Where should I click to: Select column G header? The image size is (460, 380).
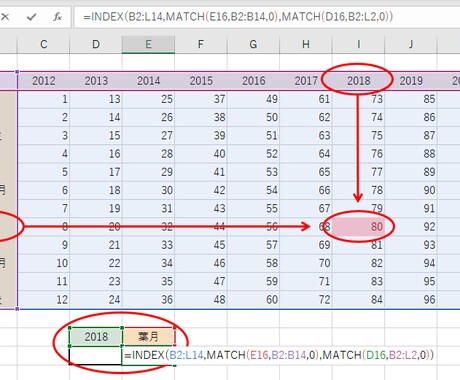253,44
